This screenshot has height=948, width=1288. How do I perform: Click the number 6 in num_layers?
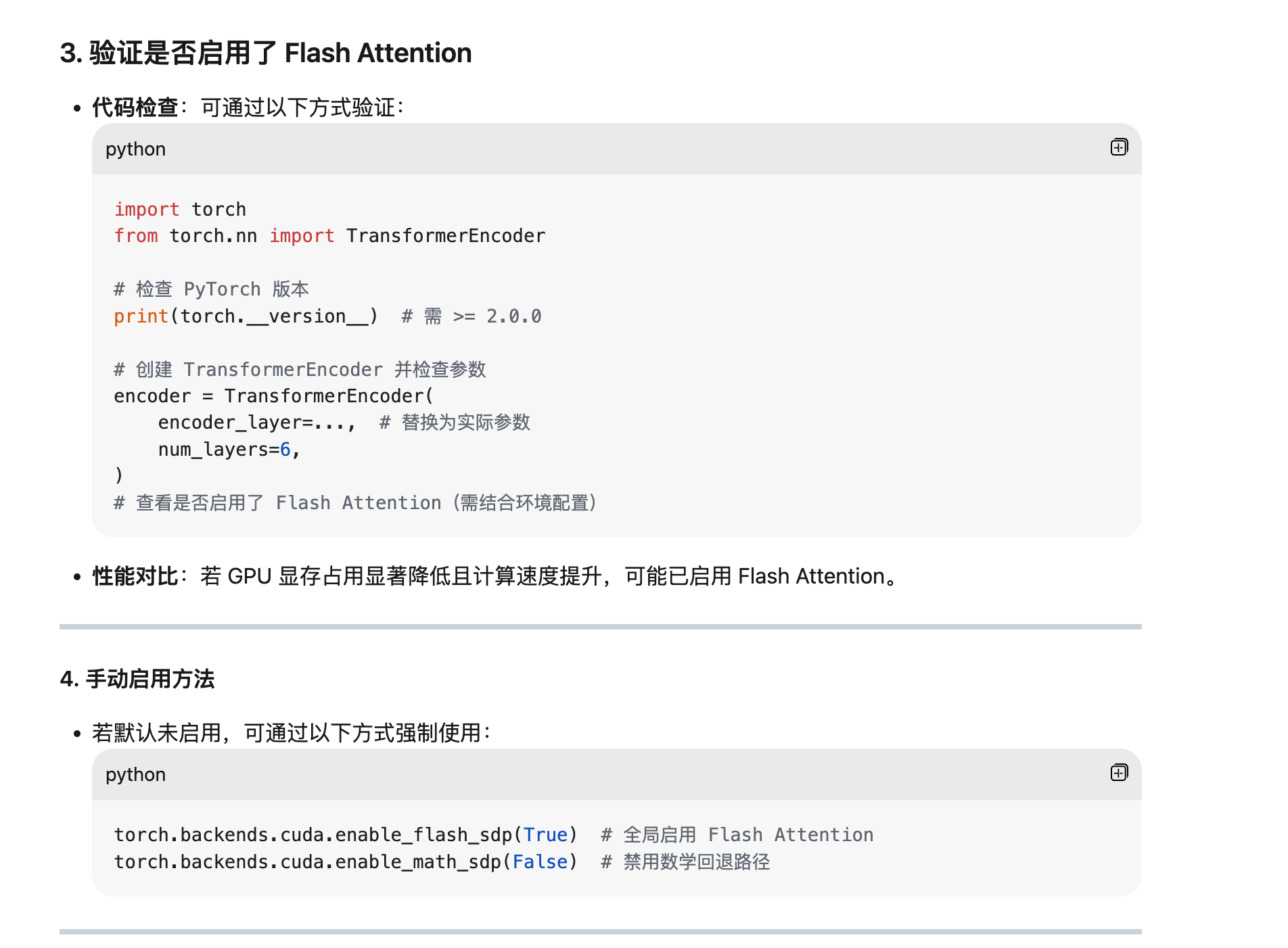coord(285,450)
